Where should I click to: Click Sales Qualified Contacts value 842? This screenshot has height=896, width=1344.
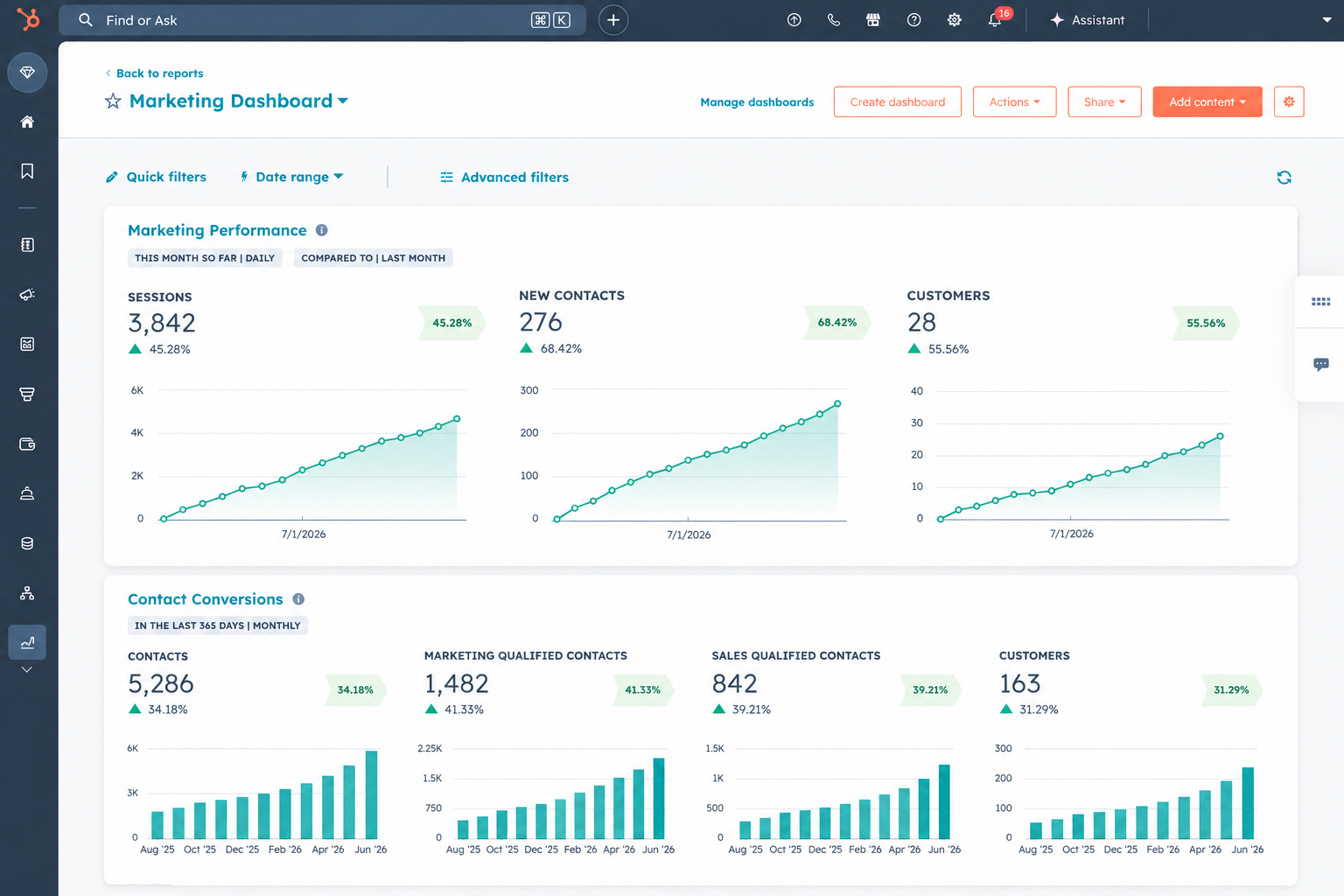735,683
